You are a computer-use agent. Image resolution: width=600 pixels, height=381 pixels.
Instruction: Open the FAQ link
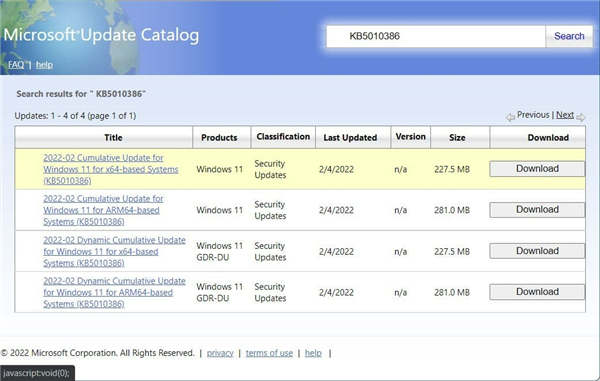pos(16,65)
